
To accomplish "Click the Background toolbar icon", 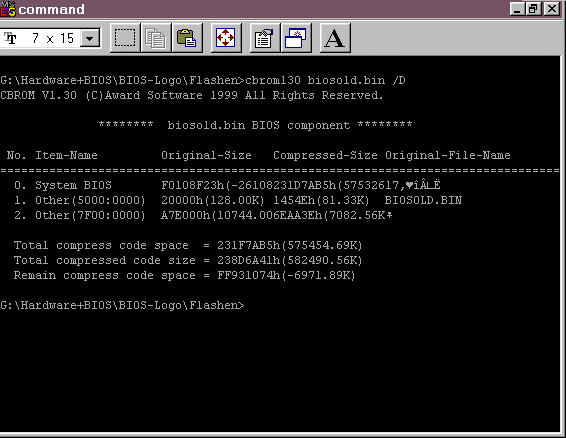I will [x=296, y=38].
